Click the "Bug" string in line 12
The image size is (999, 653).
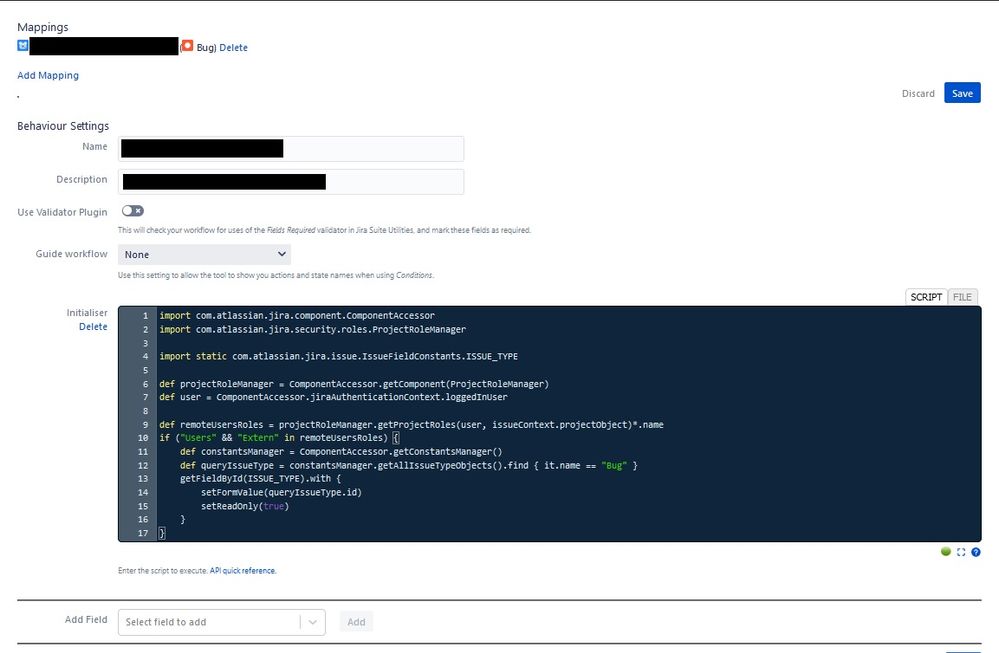[x=614, y=466]
